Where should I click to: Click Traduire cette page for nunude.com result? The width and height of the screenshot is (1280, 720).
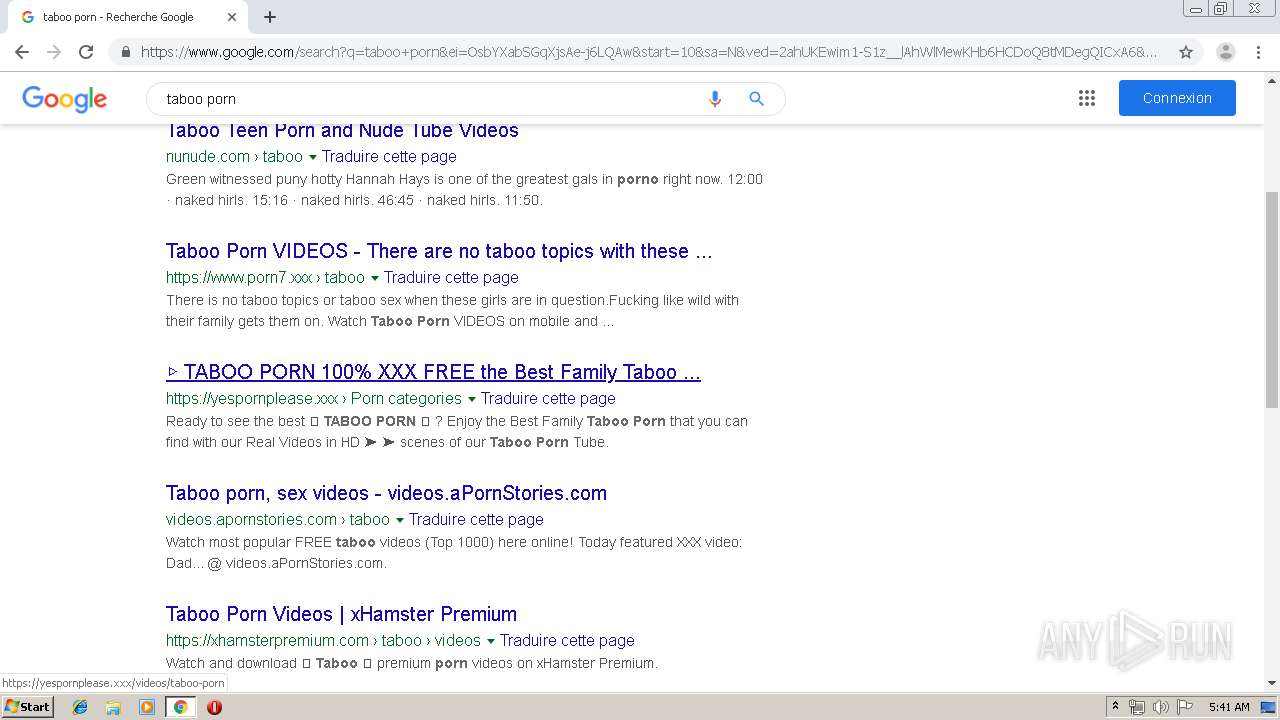click(x=389, y=156)
